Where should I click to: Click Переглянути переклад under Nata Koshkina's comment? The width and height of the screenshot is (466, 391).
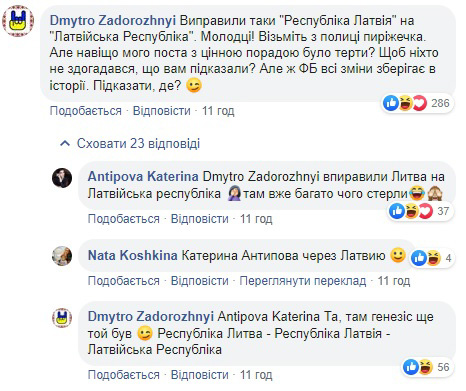(x=303, y=281)
